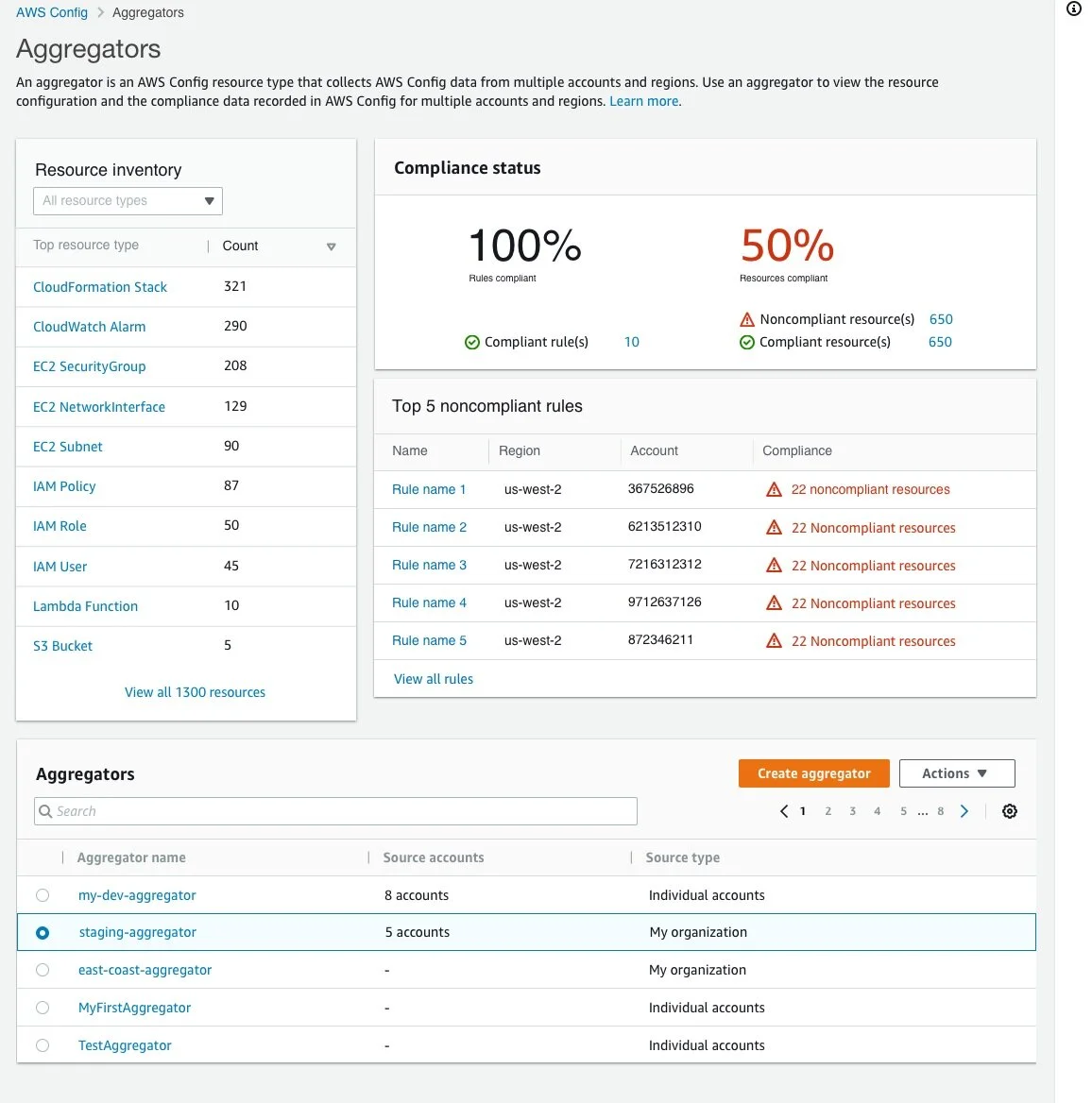The width and height of the screenshot is (1092, 1103).
Task: Open MyFirstAggregator link
Action: 134,1008
